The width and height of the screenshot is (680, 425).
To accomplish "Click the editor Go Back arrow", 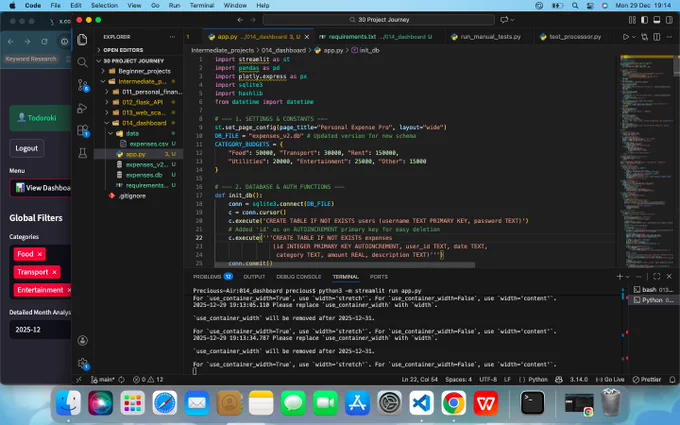I will click(240, 20).
